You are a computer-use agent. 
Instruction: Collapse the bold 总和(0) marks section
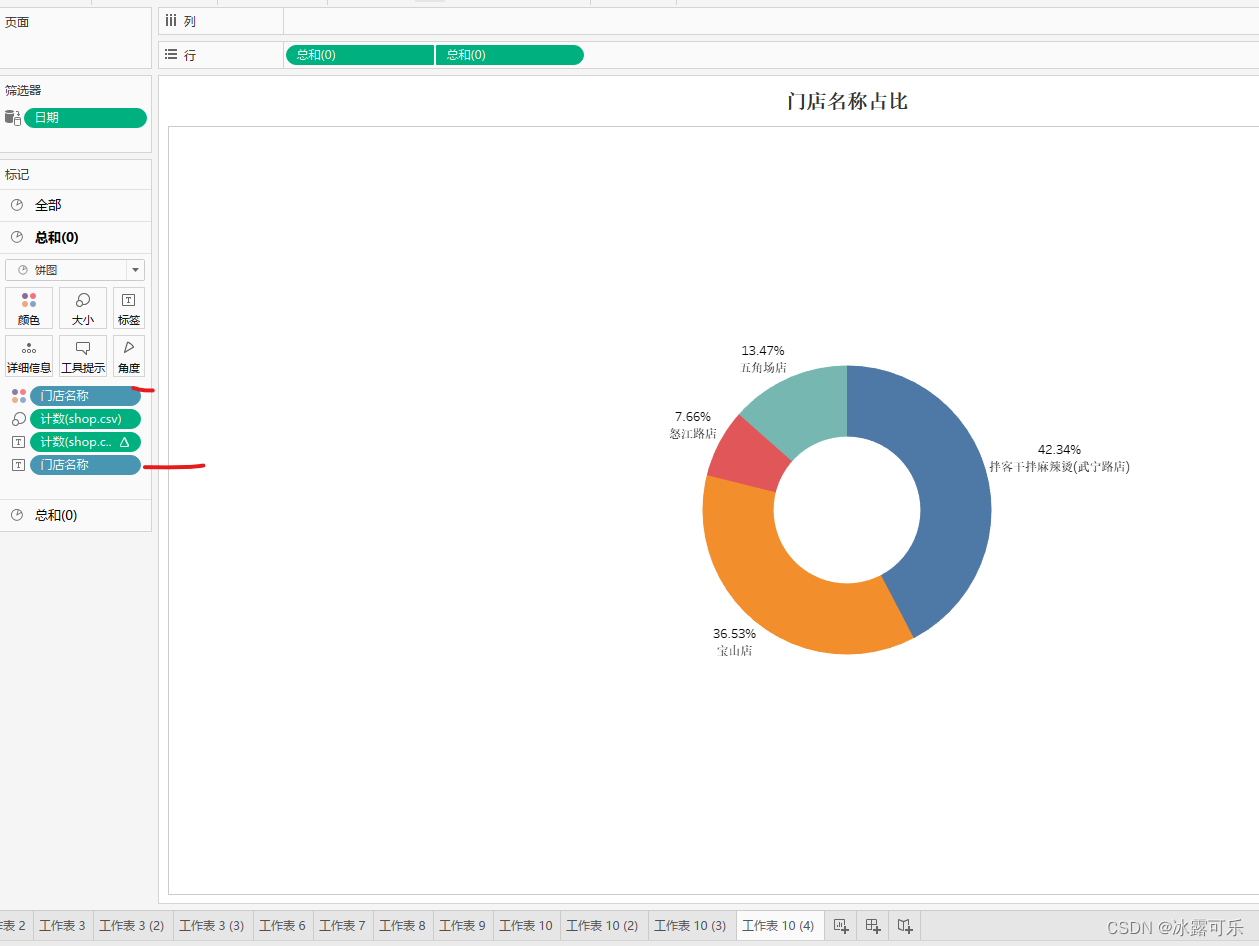(76, 237)
